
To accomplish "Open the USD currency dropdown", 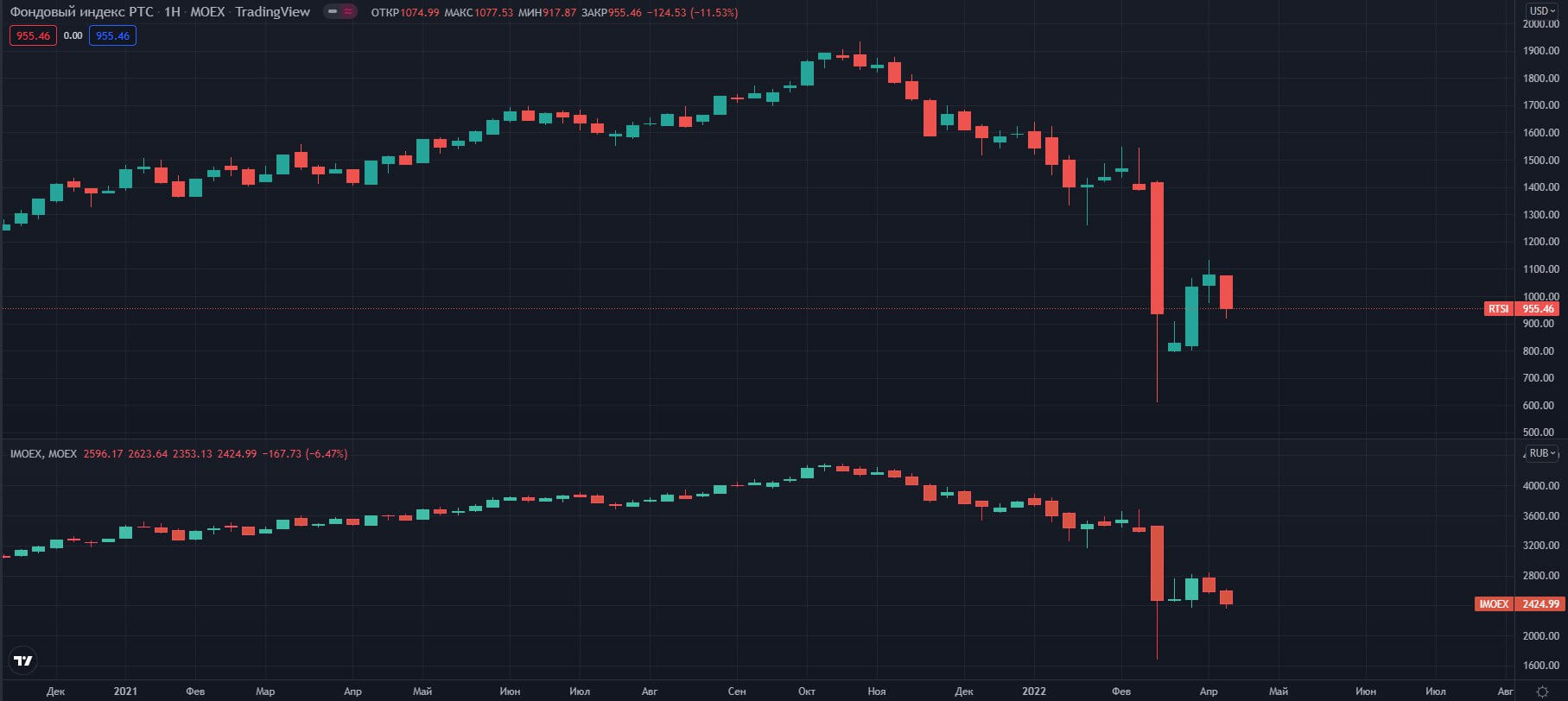I will coord(1543,11).
